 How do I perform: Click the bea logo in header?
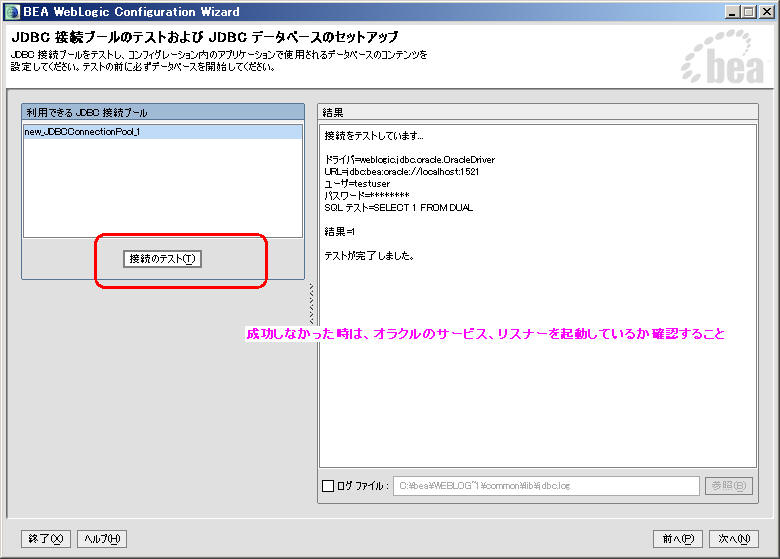[x=722, y=65]
